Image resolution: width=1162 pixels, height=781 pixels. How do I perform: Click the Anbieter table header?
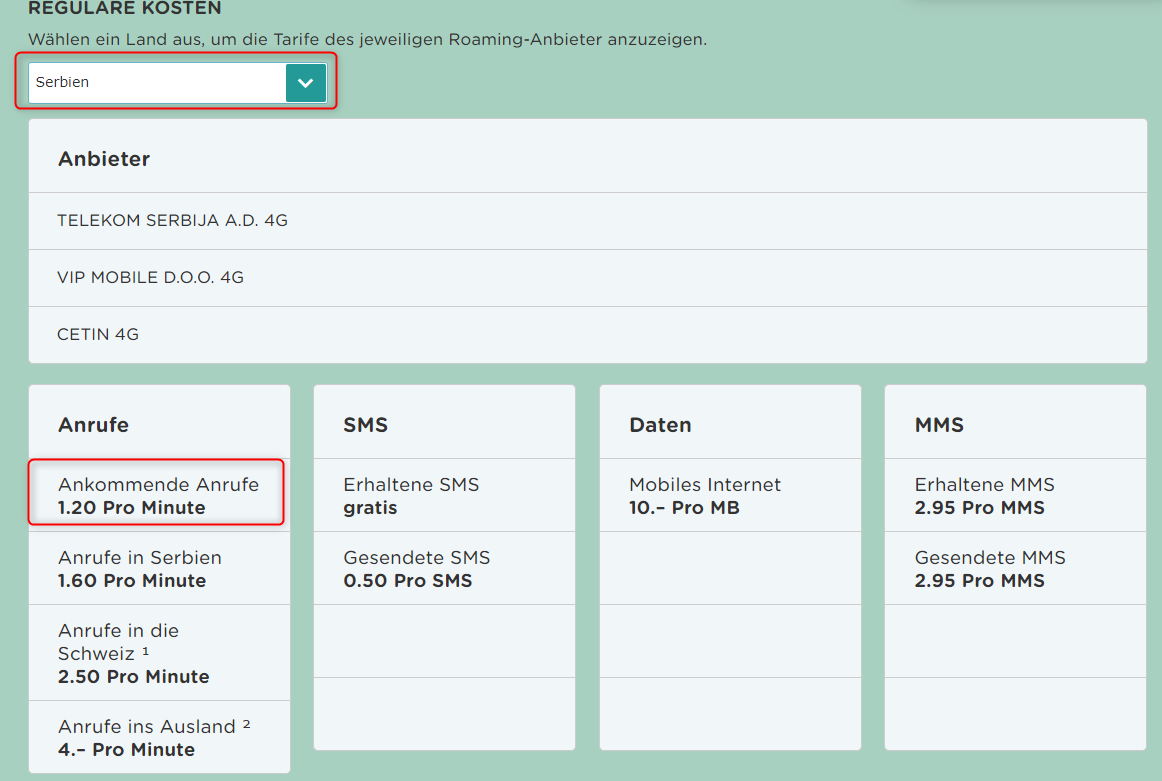pyautogui.click(x=104, y=159)
